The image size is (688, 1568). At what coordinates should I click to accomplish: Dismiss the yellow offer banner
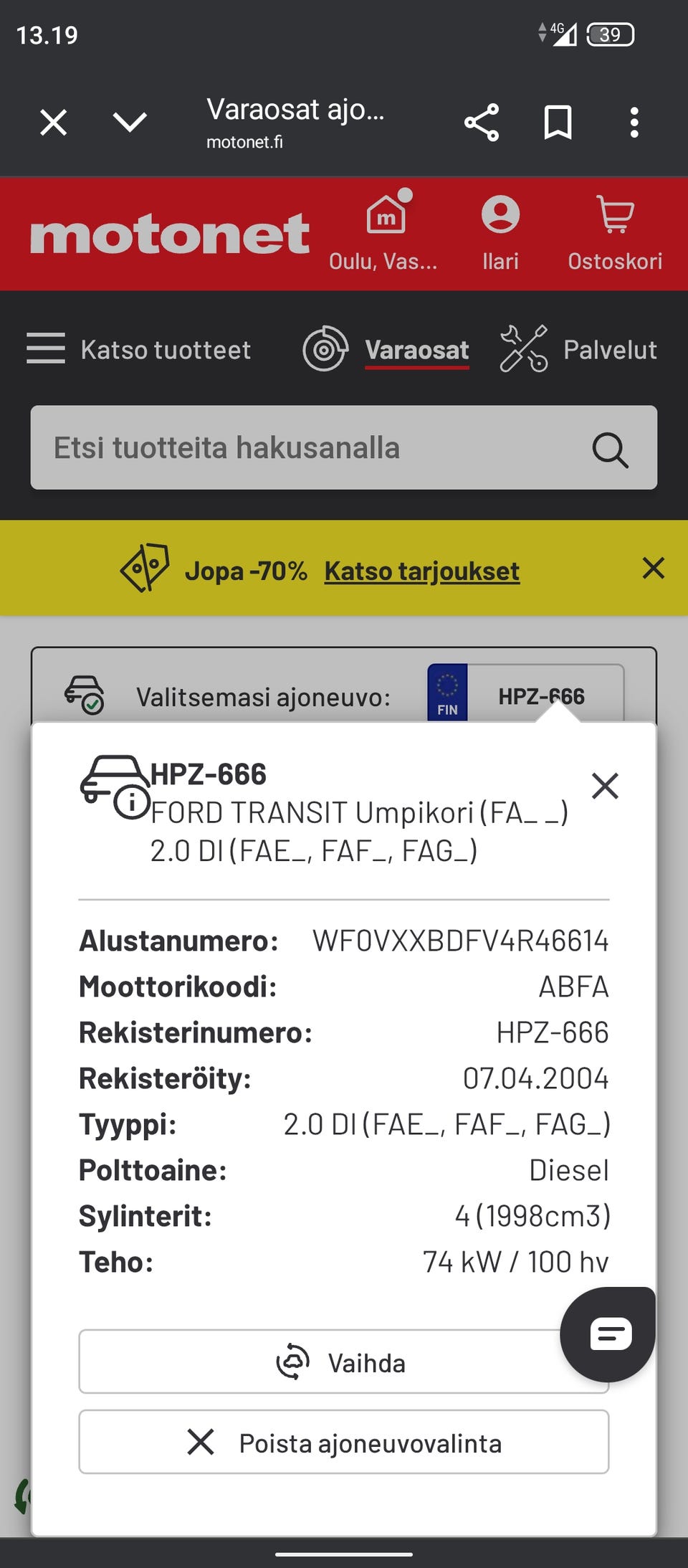point(653,569)
